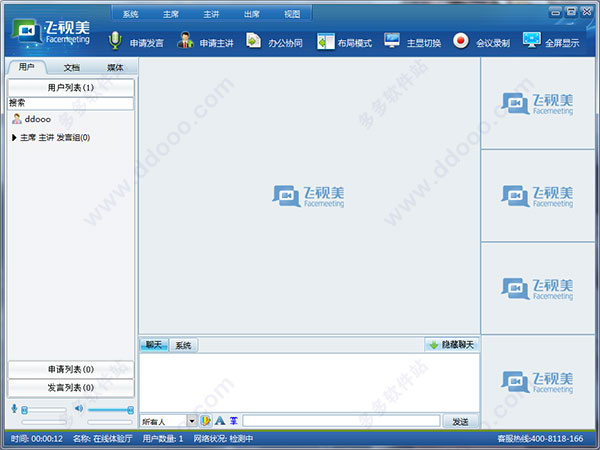Expand the 申请列表(0) section
This screenshot has width=600, height=450.
[x=71, y=369]
